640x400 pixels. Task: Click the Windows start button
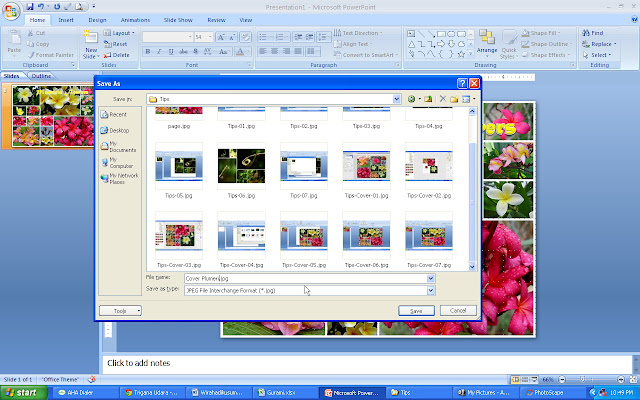(23, 393)
